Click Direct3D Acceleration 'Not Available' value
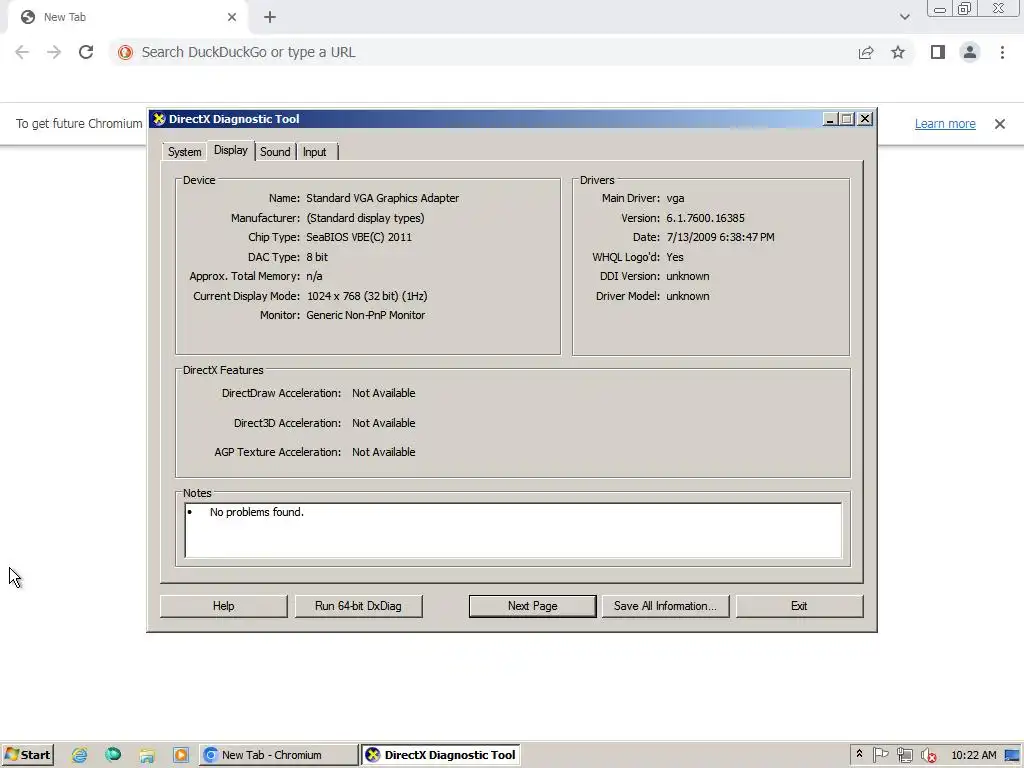The height and width of the screenshot is (768, 1024). pos(383,423)
